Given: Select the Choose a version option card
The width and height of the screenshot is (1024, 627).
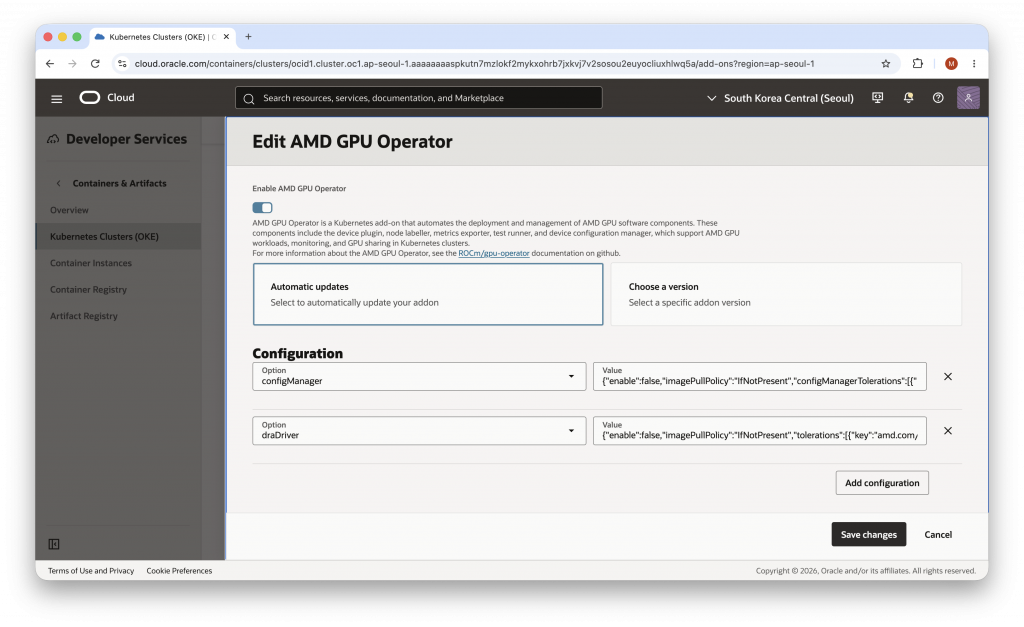Looking at the screenshot, I should pyautogui.click(x=786, y=294).
